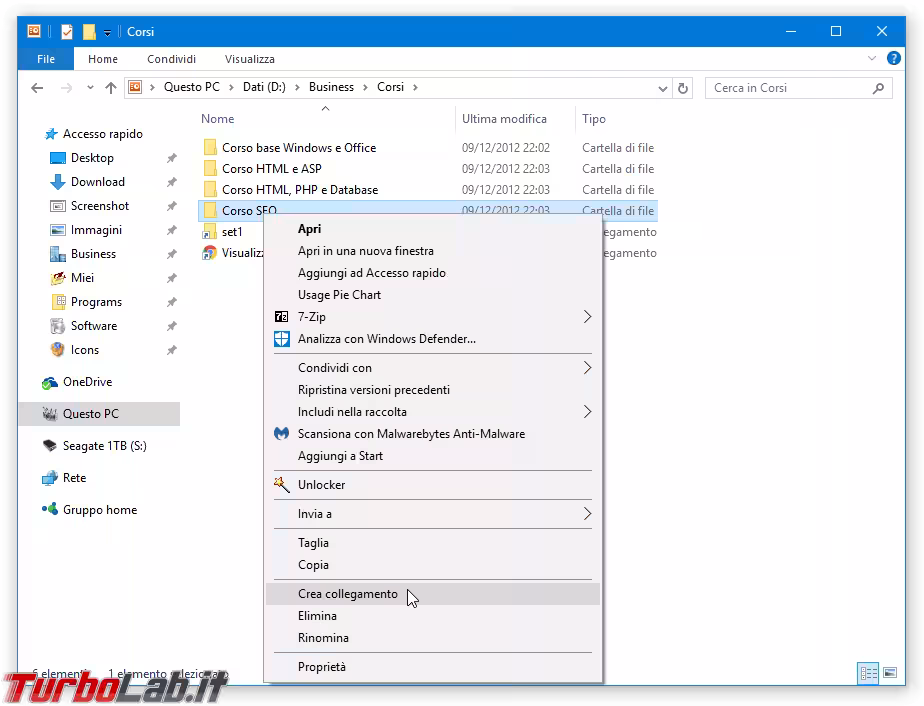Select Seagate 1TB drive in sidebar

(104, 446)
